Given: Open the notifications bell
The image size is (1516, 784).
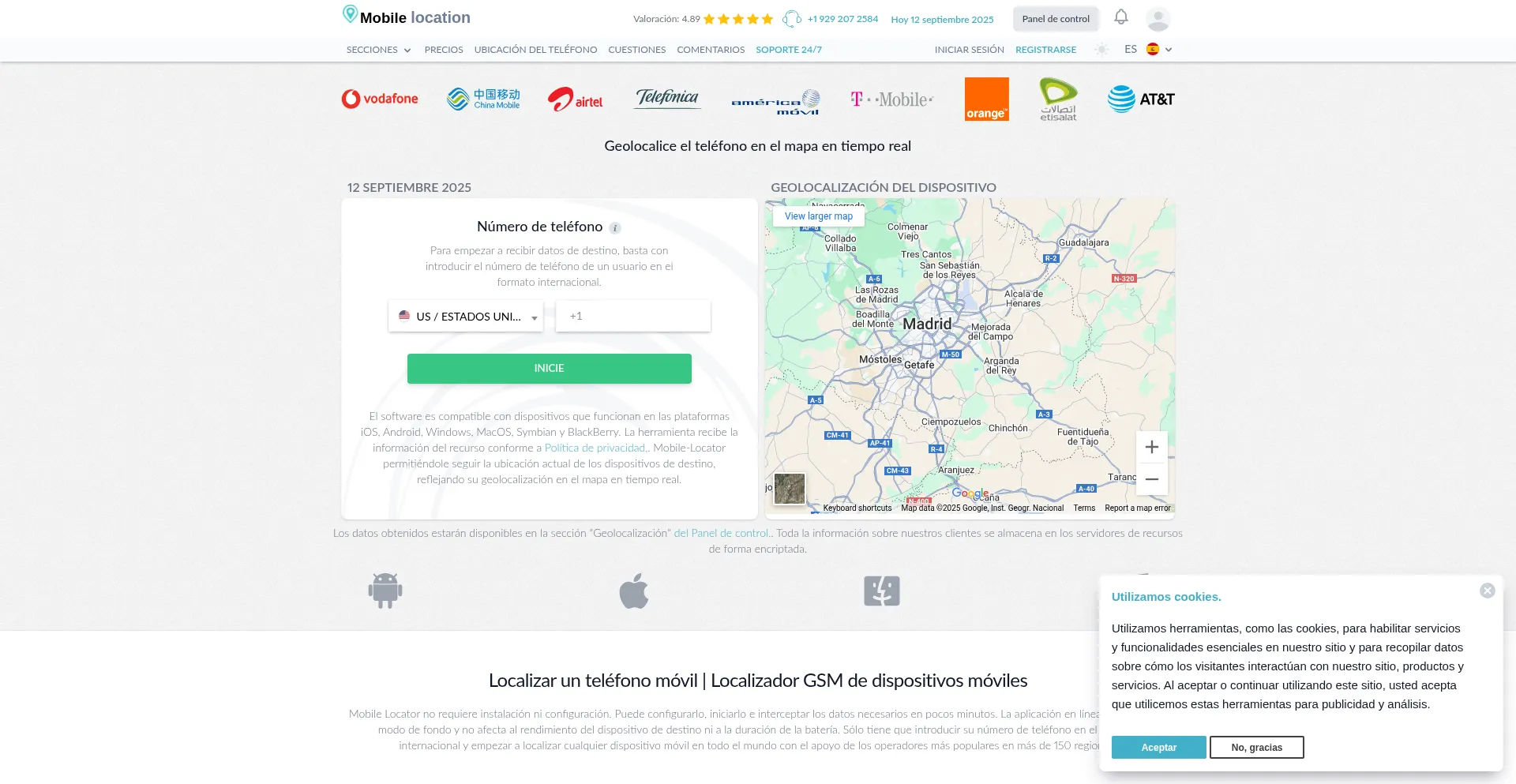Looking at the screenshot, I should click(x=1121, y=17).
